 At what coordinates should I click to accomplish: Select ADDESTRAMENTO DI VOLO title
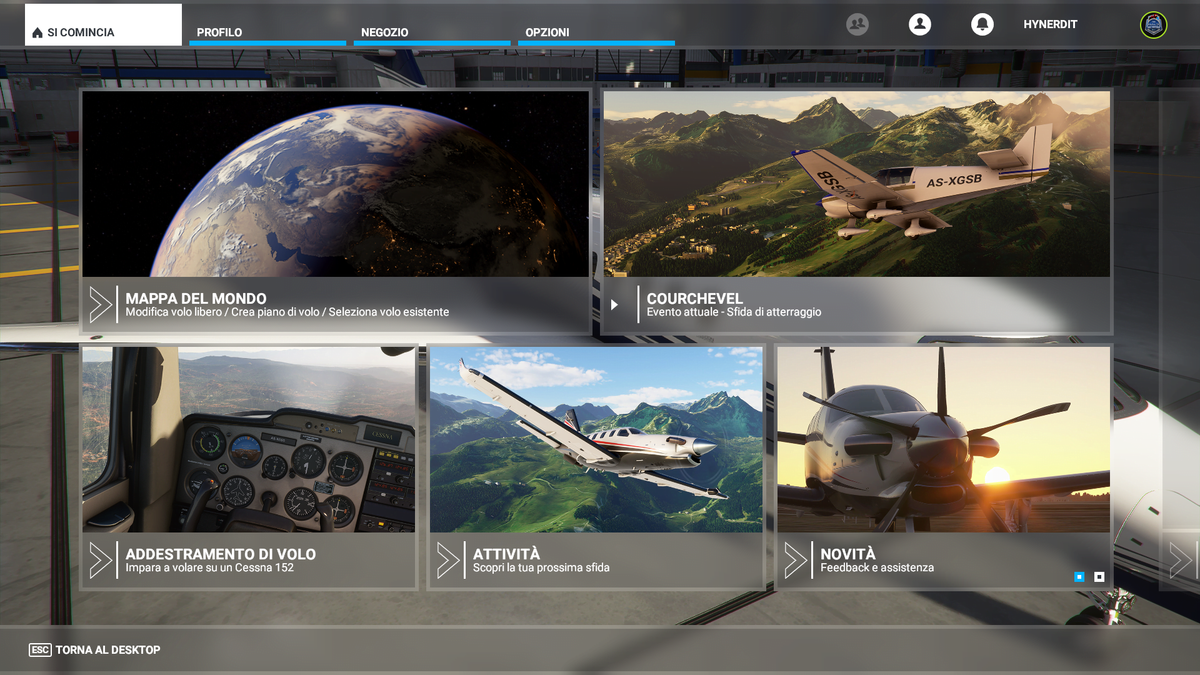(x=221, y=554)
